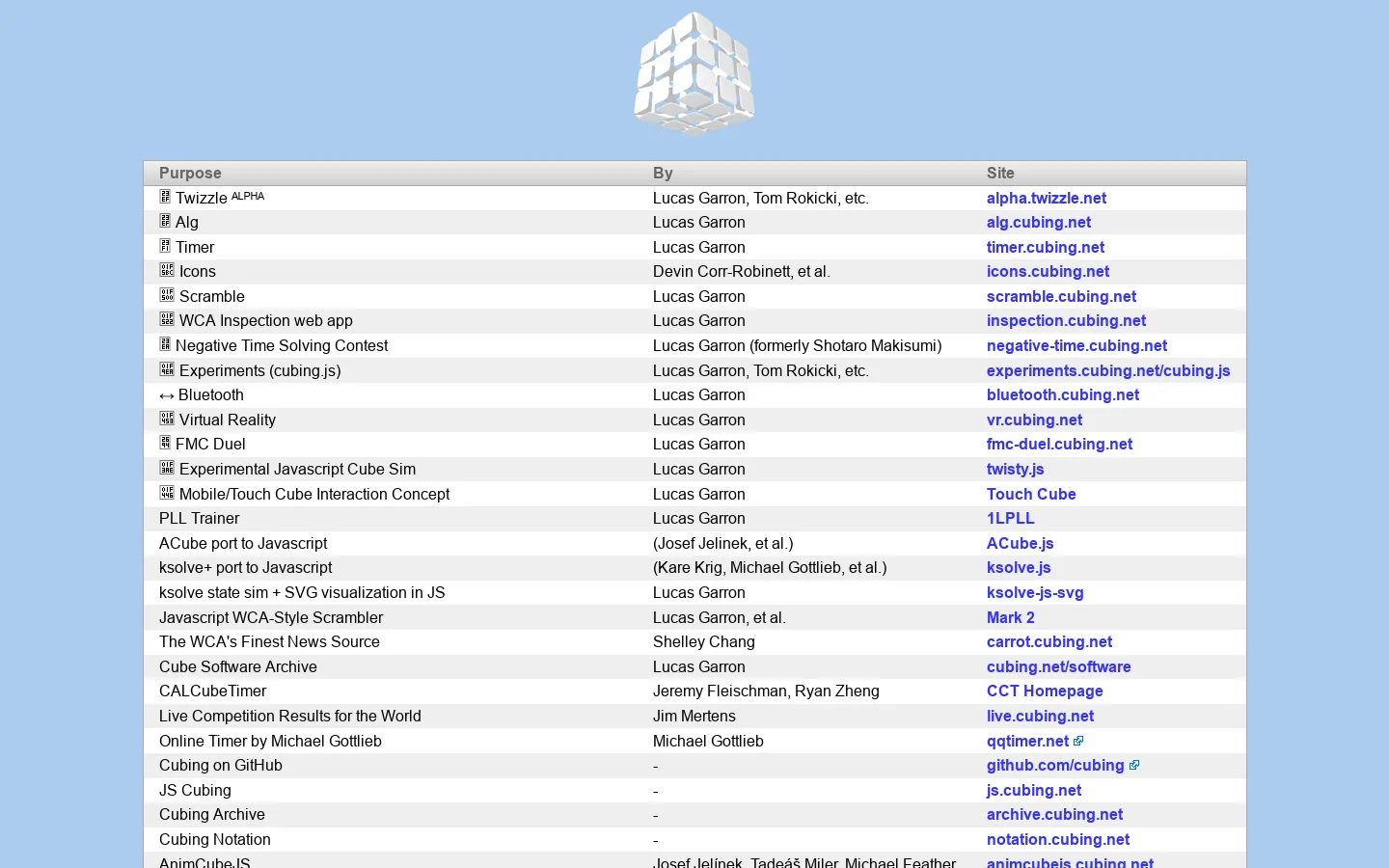The width and height of the screenshot is (1389, 868).
Task: Visit carrot.cubing.net
Action: click(1049, 641)
